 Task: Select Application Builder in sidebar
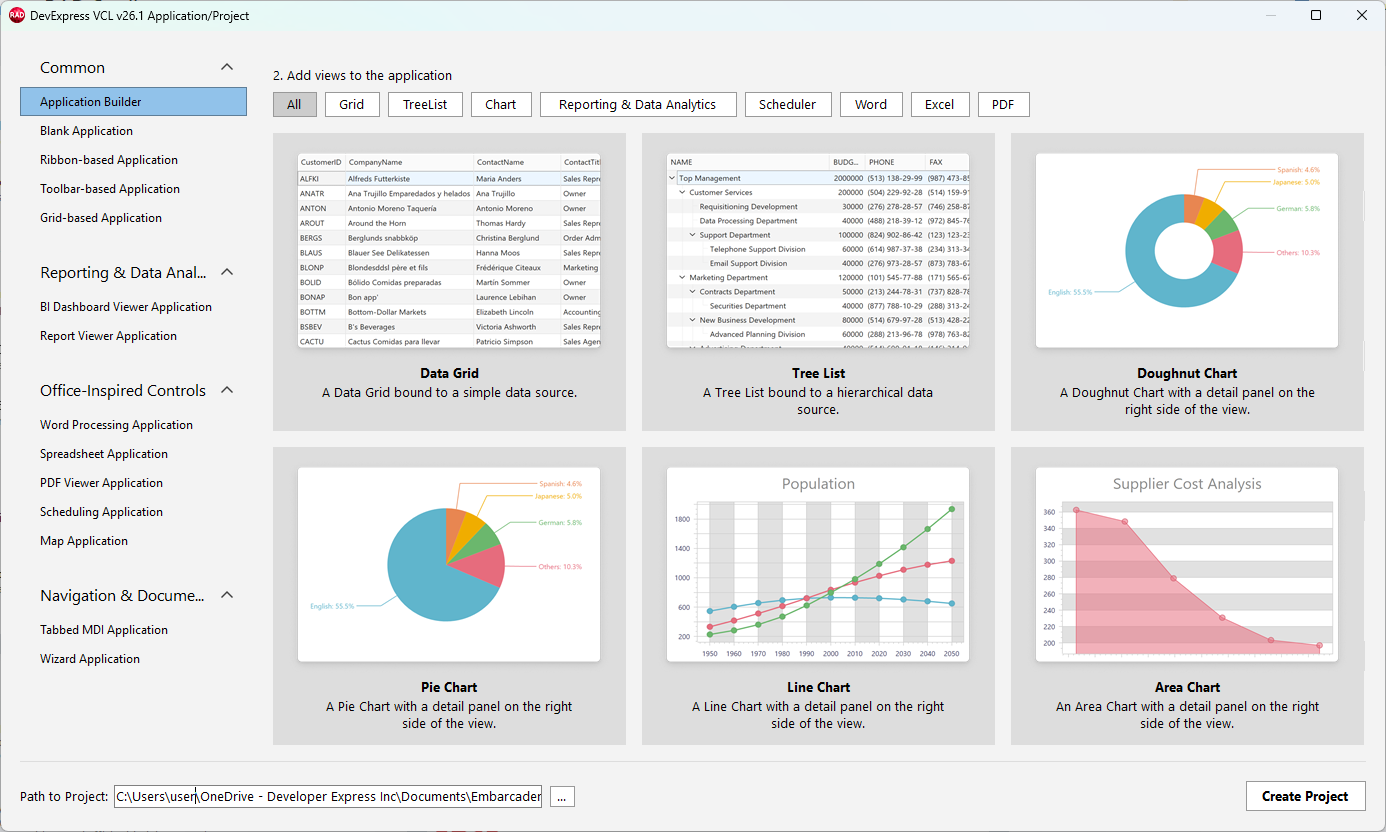pos(133,102)
